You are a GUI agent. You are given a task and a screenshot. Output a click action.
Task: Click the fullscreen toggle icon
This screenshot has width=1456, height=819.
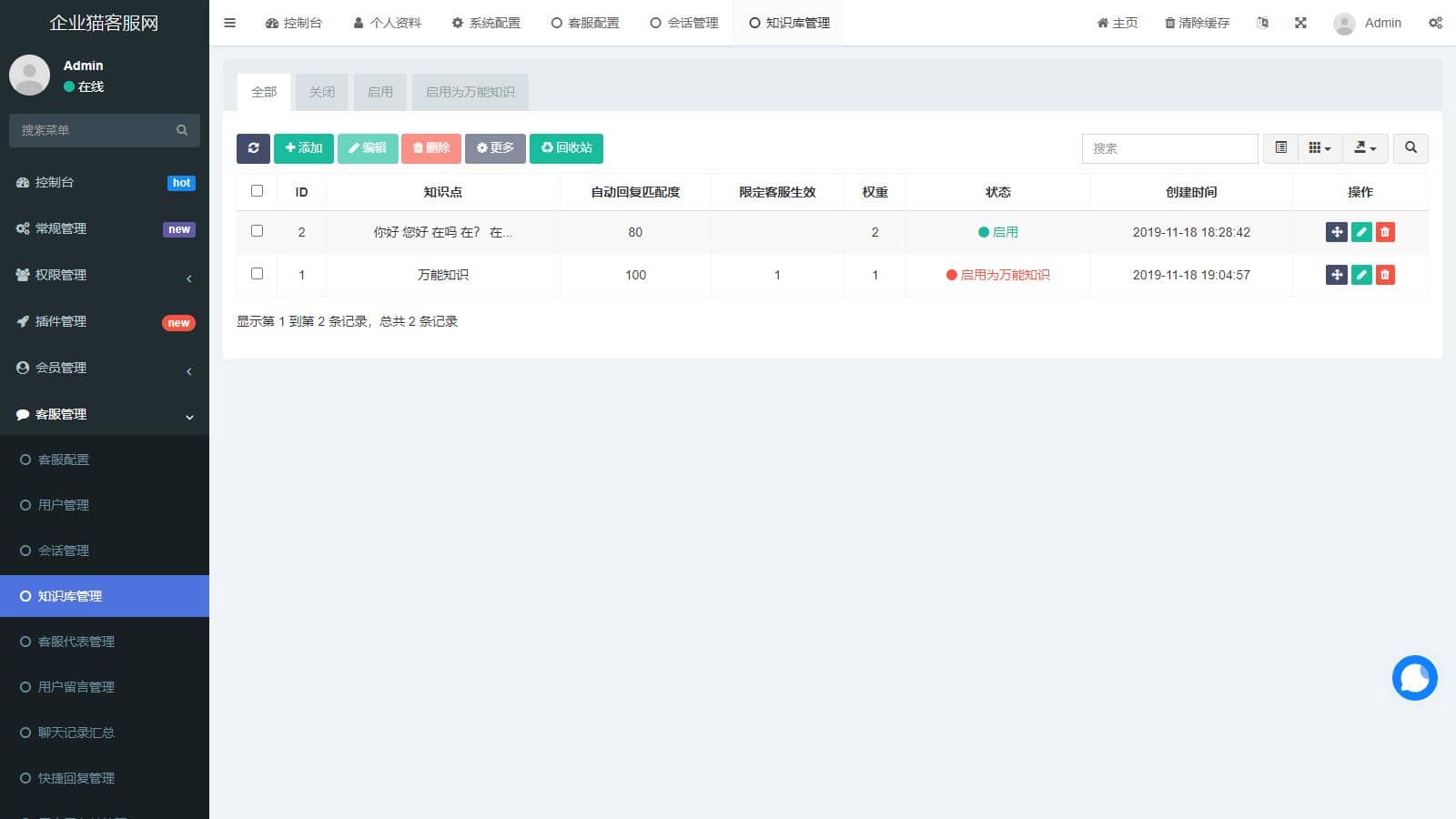1300,23
